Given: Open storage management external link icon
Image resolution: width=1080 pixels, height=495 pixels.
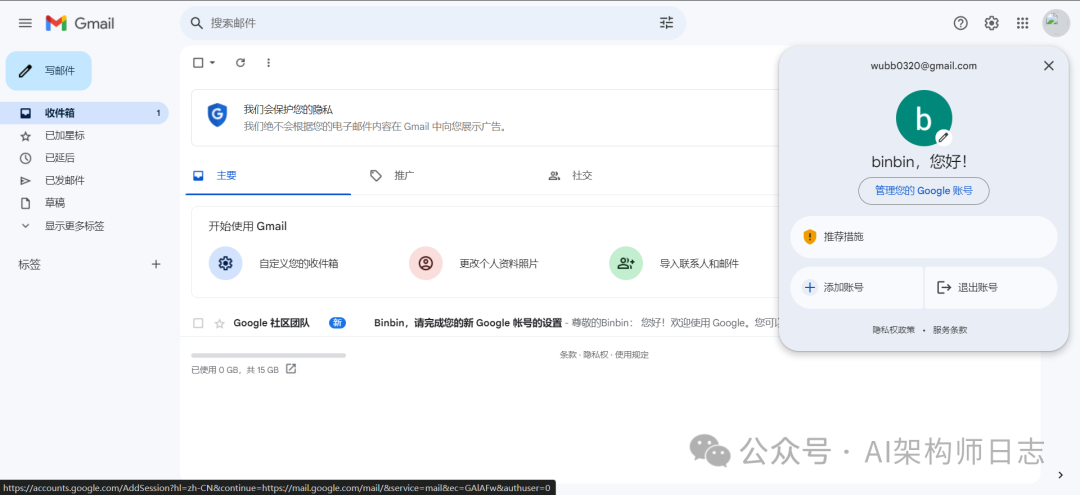Looking at the screenshot, I should pos(291,369).
